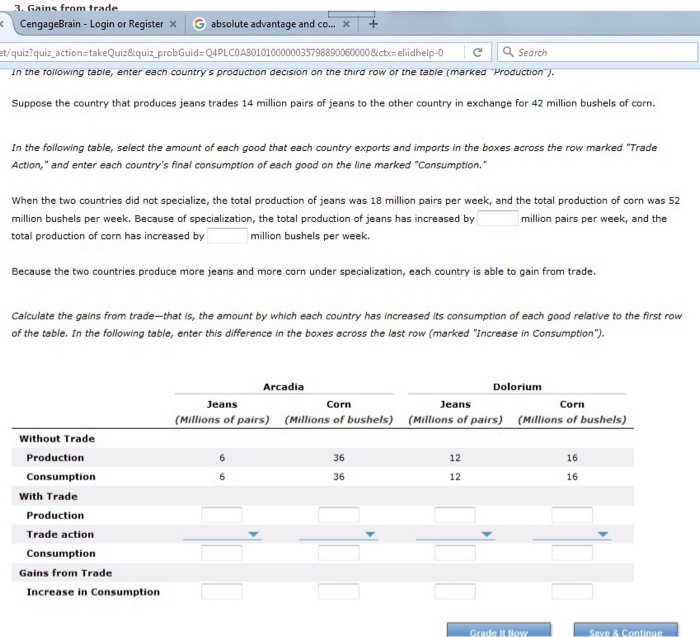Click the With Trade section label
This screenshot has height=637, width=700.
tap(48, 496)
